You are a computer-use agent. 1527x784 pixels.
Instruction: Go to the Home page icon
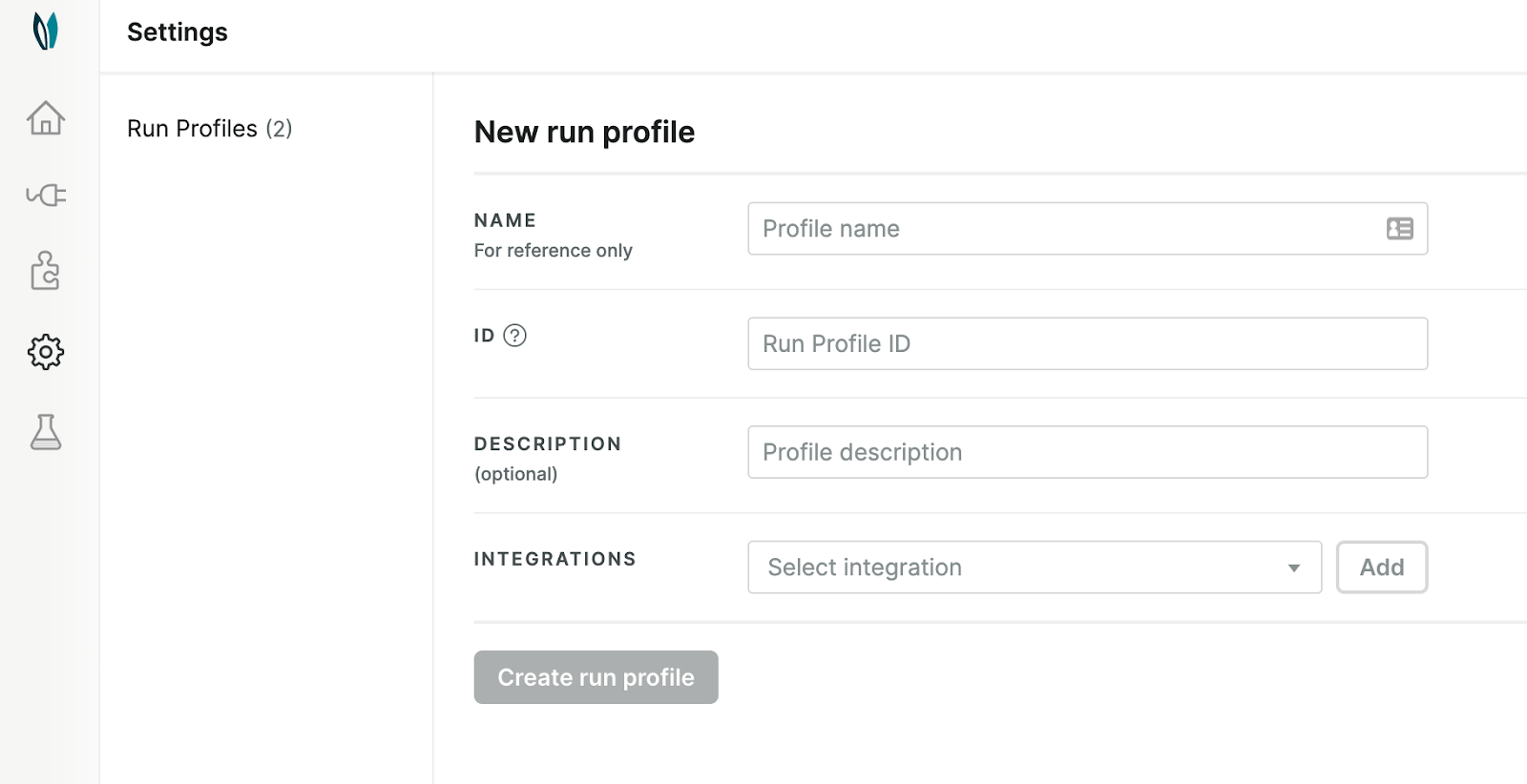point(46,118)
